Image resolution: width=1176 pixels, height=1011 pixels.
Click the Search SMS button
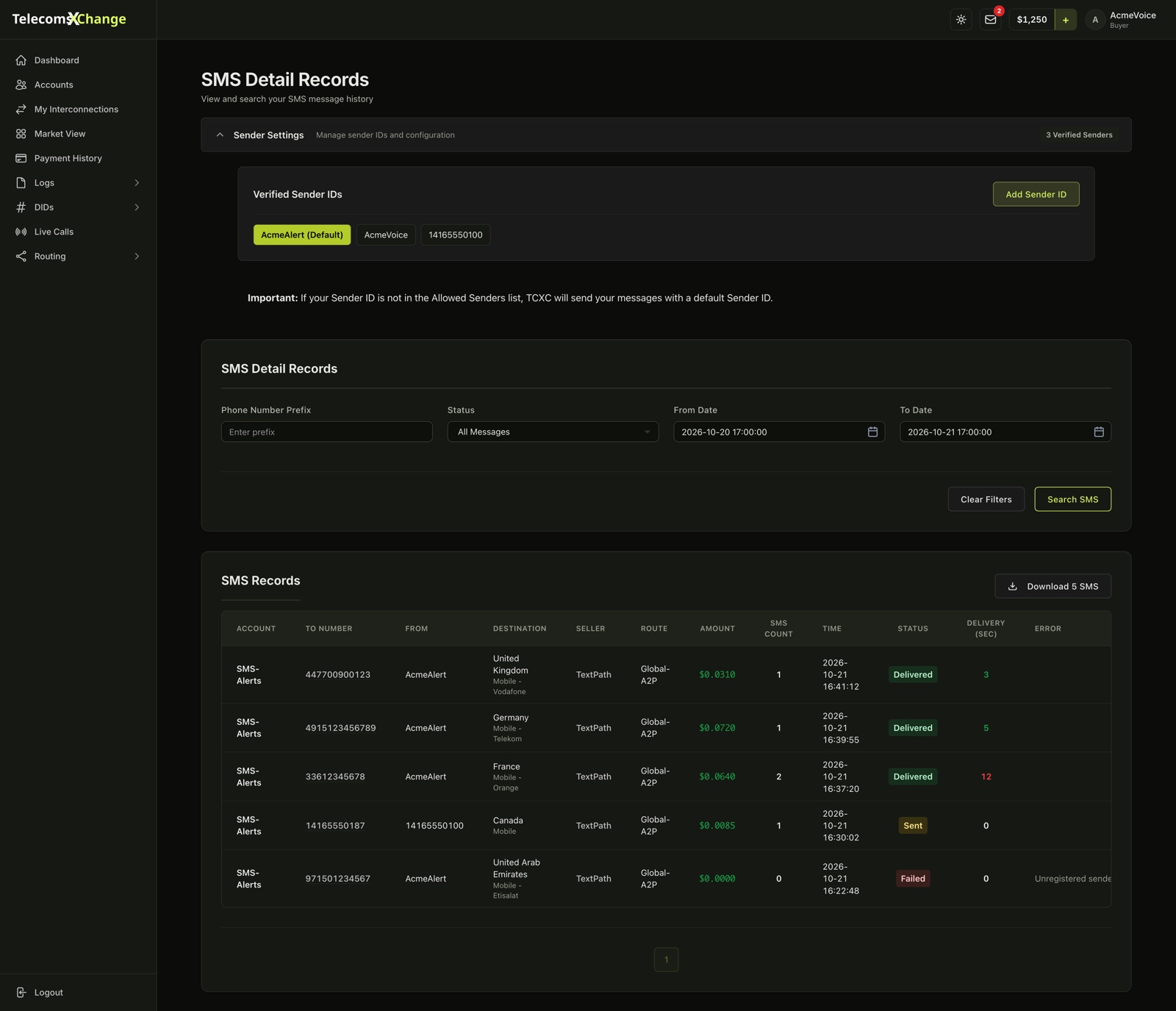[1072, 499]
